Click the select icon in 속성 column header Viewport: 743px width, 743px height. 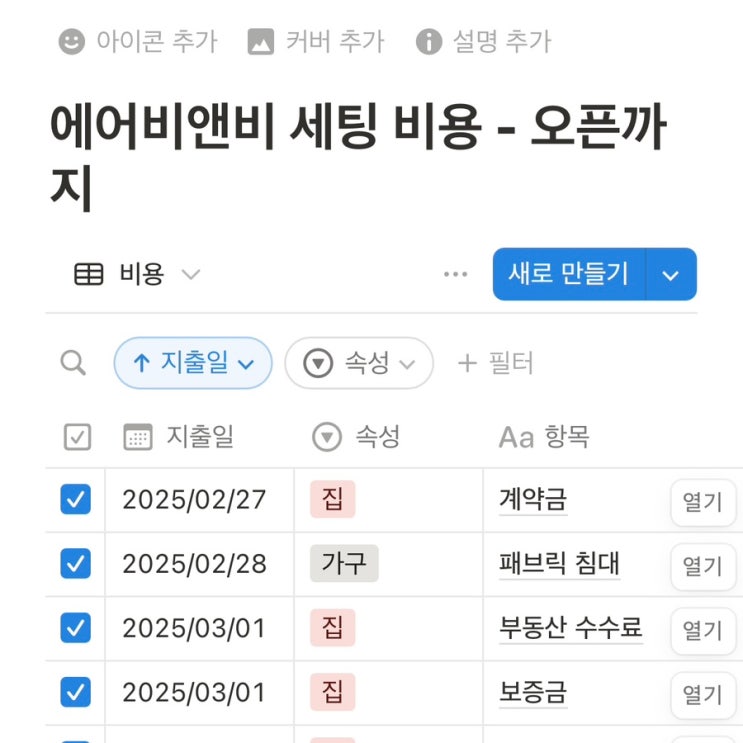[327, 436]
